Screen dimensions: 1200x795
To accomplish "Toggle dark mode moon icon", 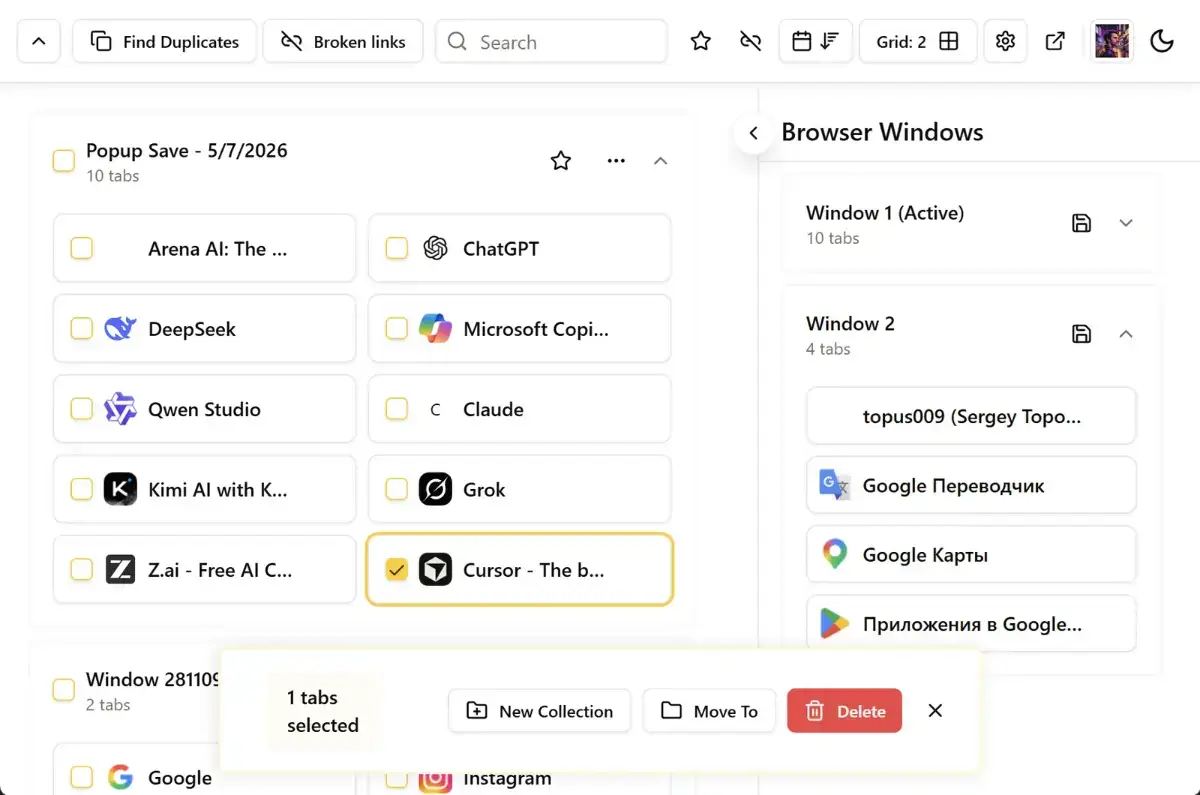I will 1161,42.
